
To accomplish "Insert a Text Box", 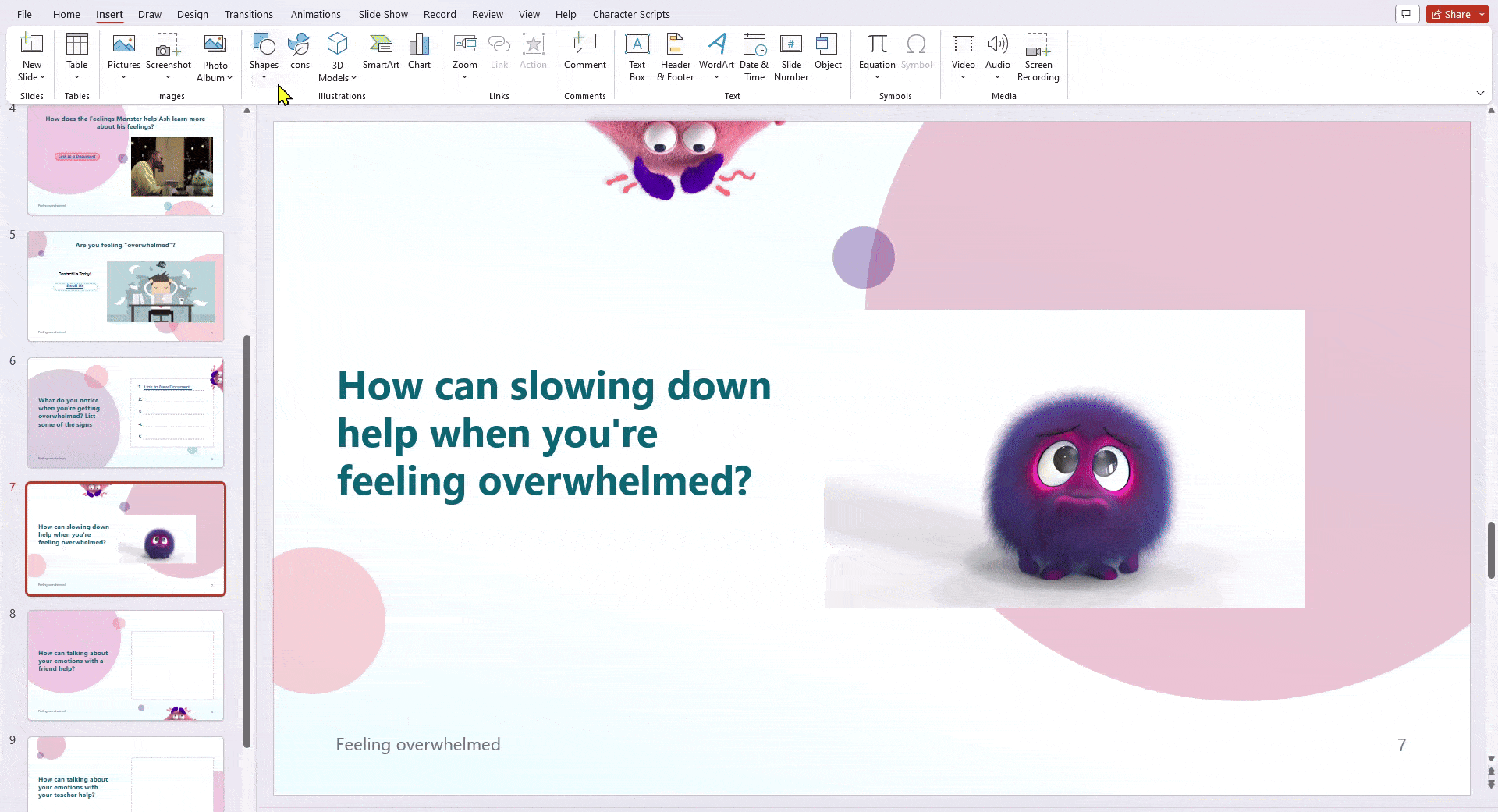I will [637, 55].
